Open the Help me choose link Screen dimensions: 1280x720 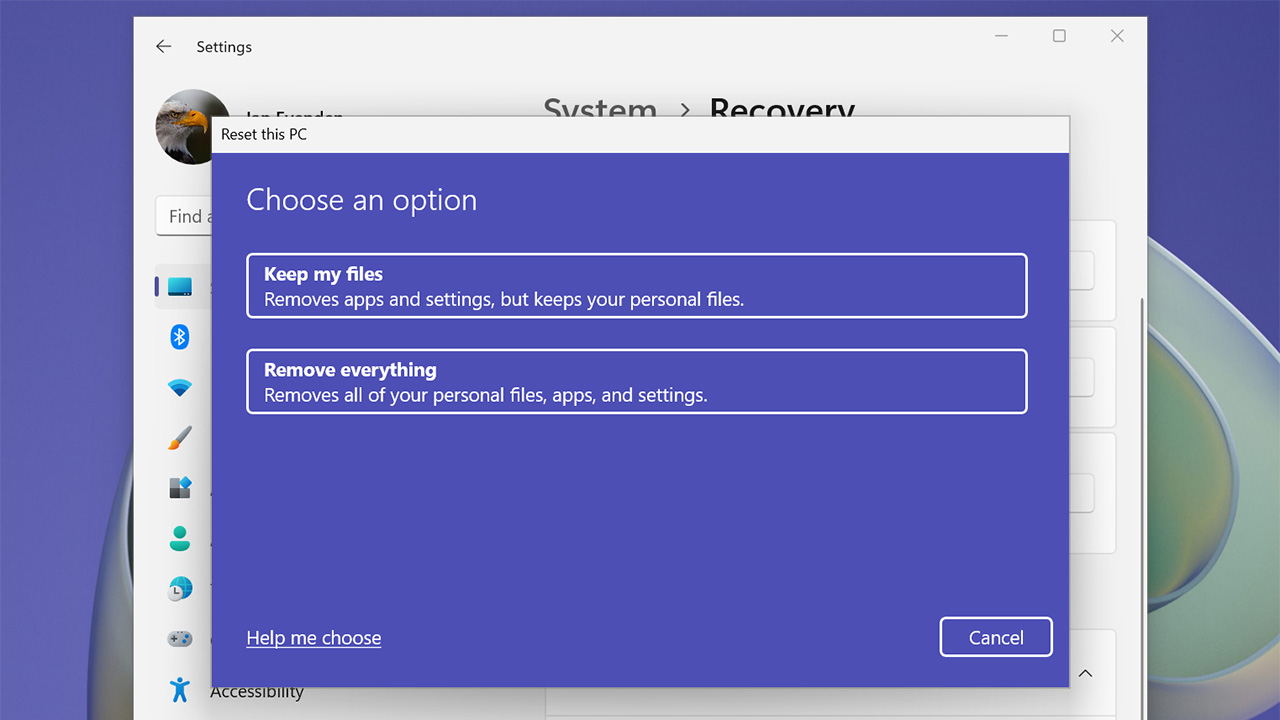pos(313,637)
